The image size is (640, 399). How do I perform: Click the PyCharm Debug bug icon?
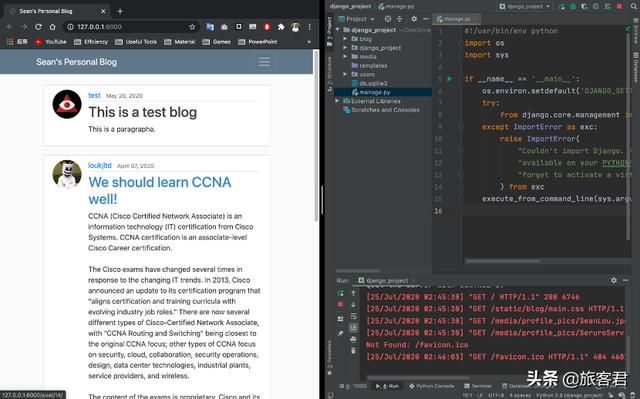(x=573, y=7)
